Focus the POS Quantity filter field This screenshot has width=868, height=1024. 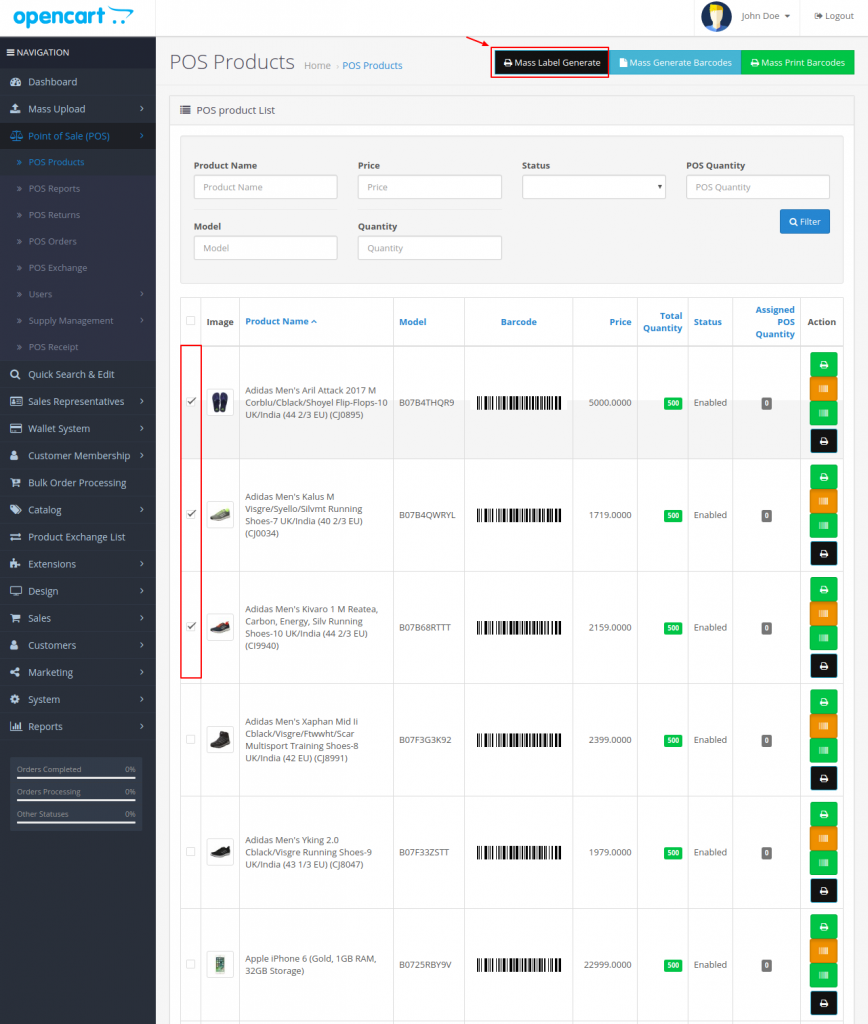pyautogui.click(x=758, y=187)
